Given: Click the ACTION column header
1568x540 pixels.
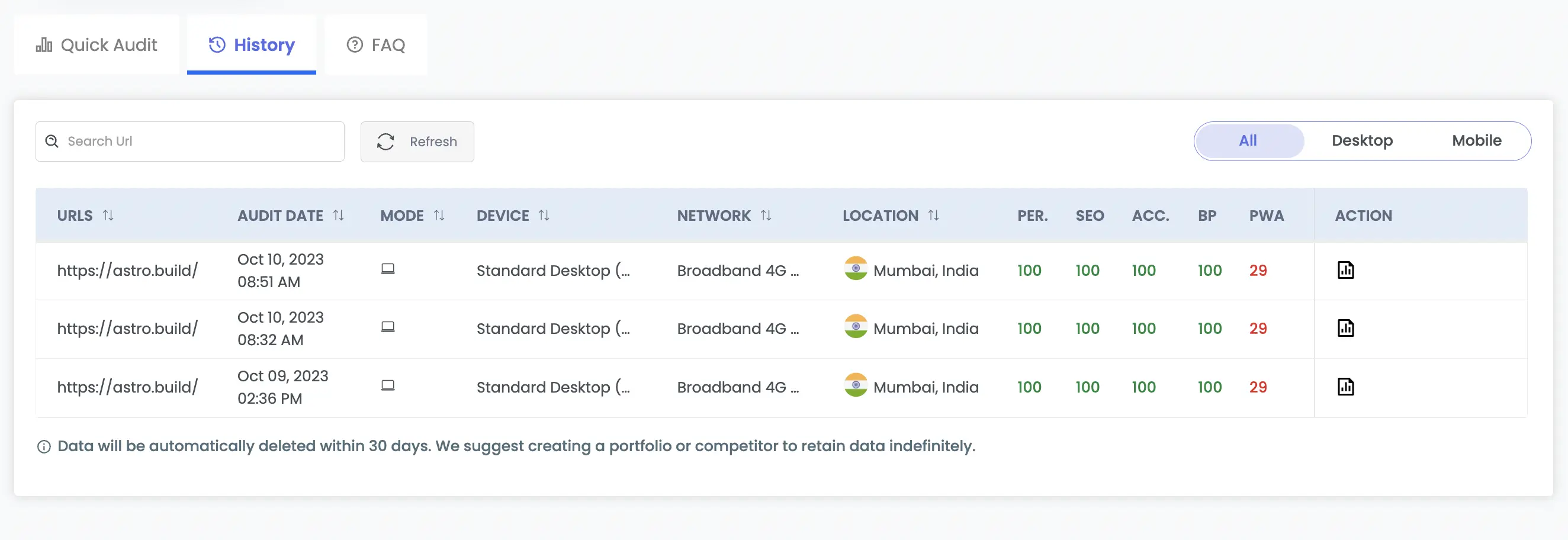Looking at the screenshot, I should (1363, 216).
